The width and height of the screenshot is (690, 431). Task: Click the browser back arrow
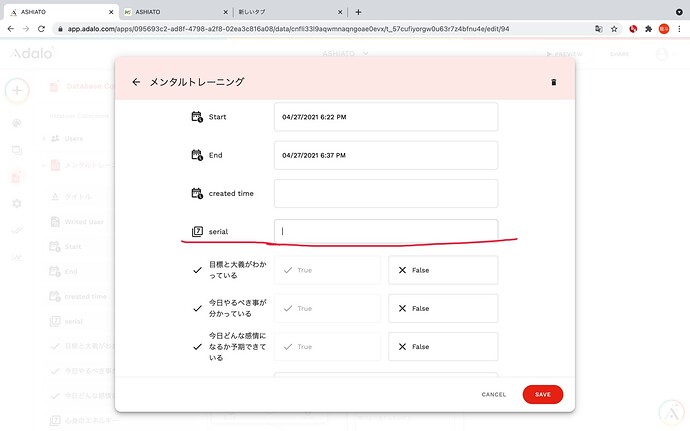tap(11, 29)
